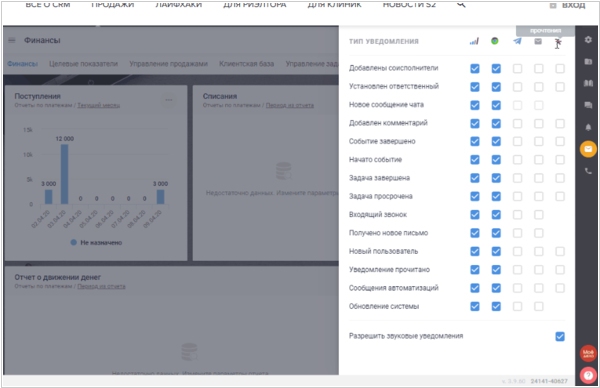Uncheck signal-bars checkbox for Задача просрочена

[x=474, y=196]
